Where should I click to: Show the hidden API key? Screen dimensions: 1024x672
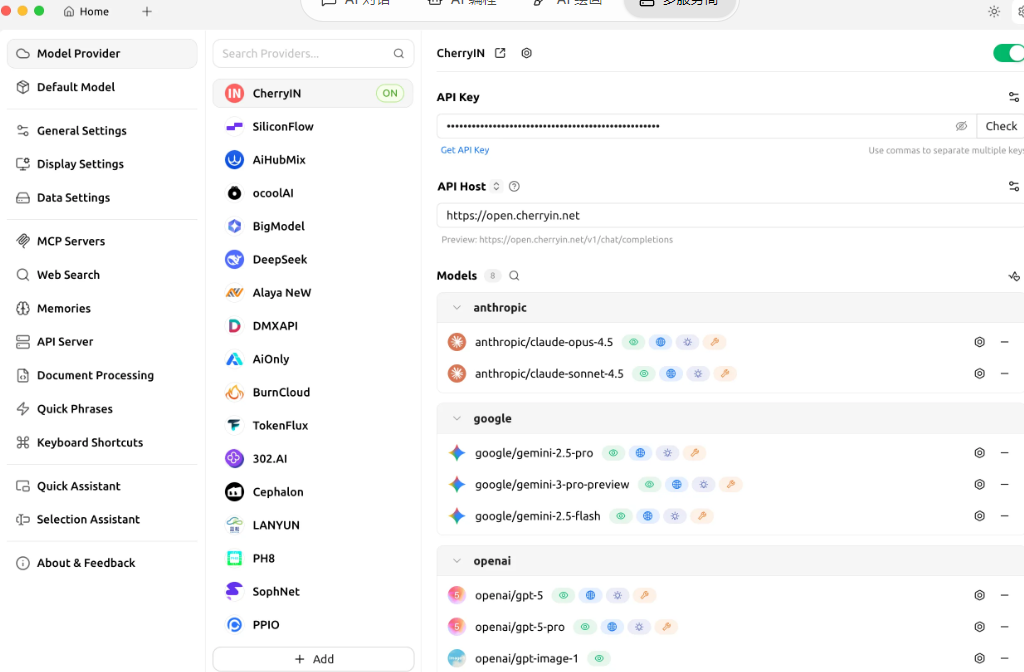[961, 126]
